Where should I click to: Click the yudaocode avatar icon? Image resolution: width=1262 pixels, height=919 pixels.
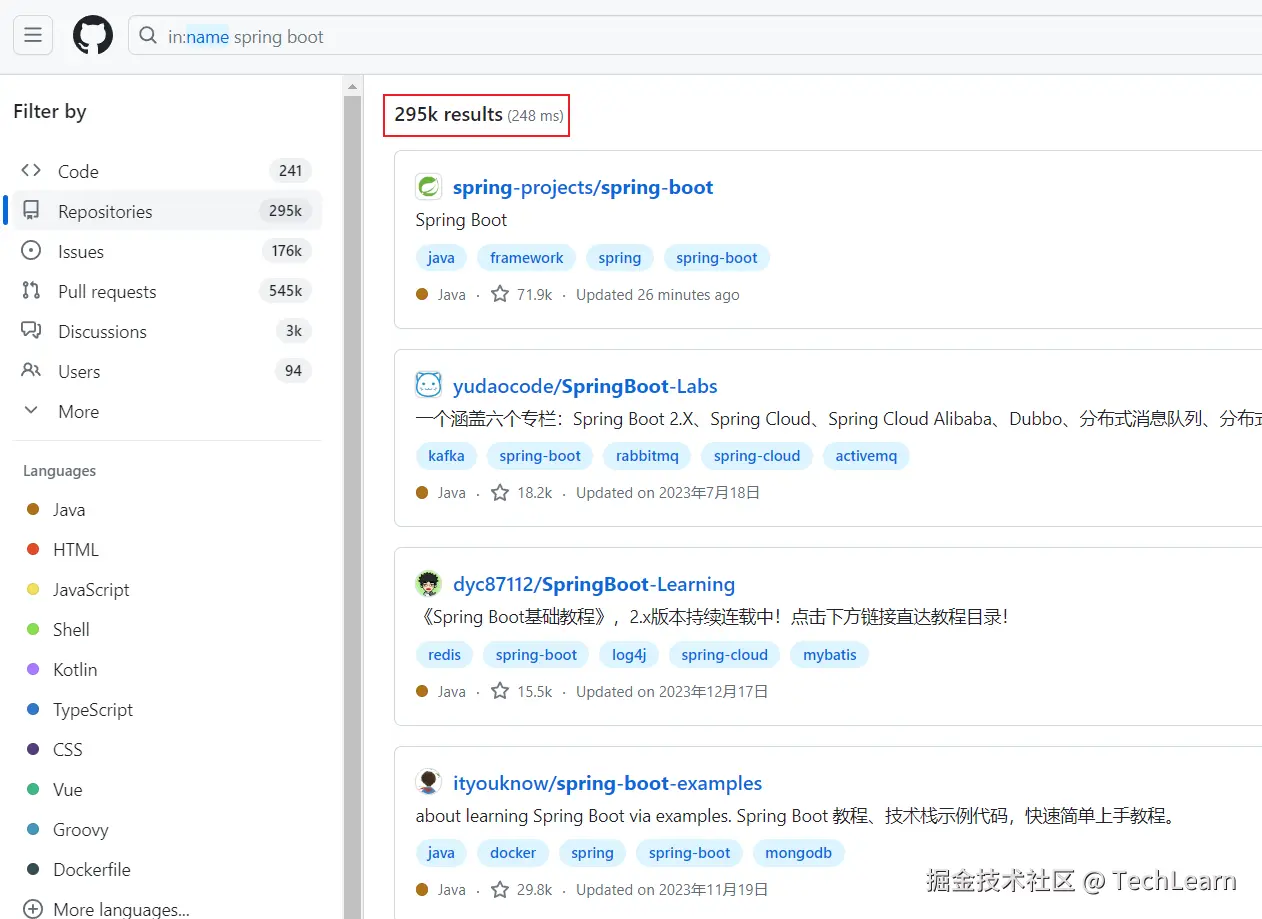click(429, 385)
